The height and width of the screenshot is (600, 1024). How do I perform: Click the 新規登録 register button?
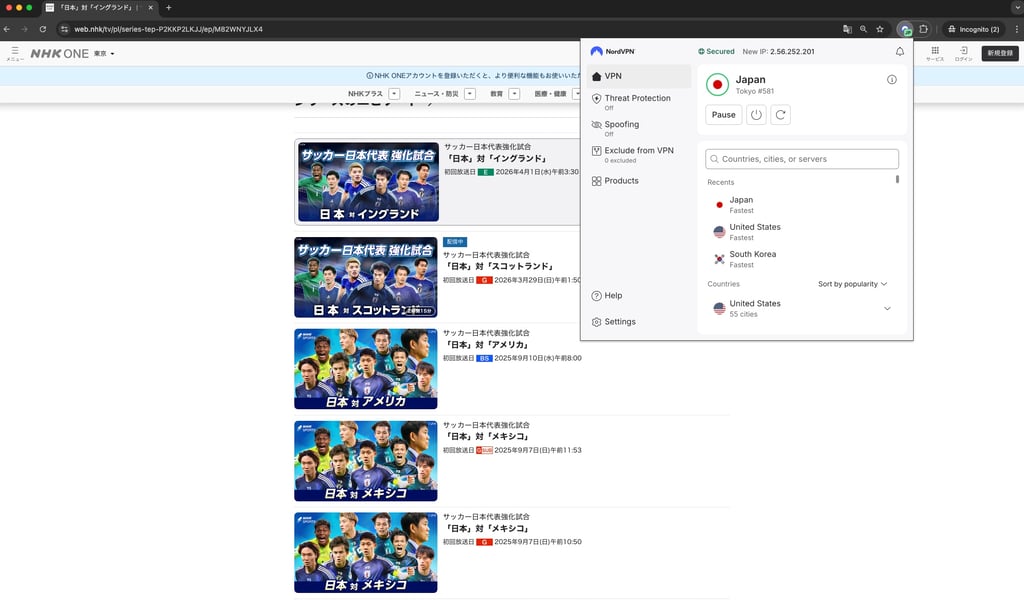pyautogui.click(x=1000, y=54)
